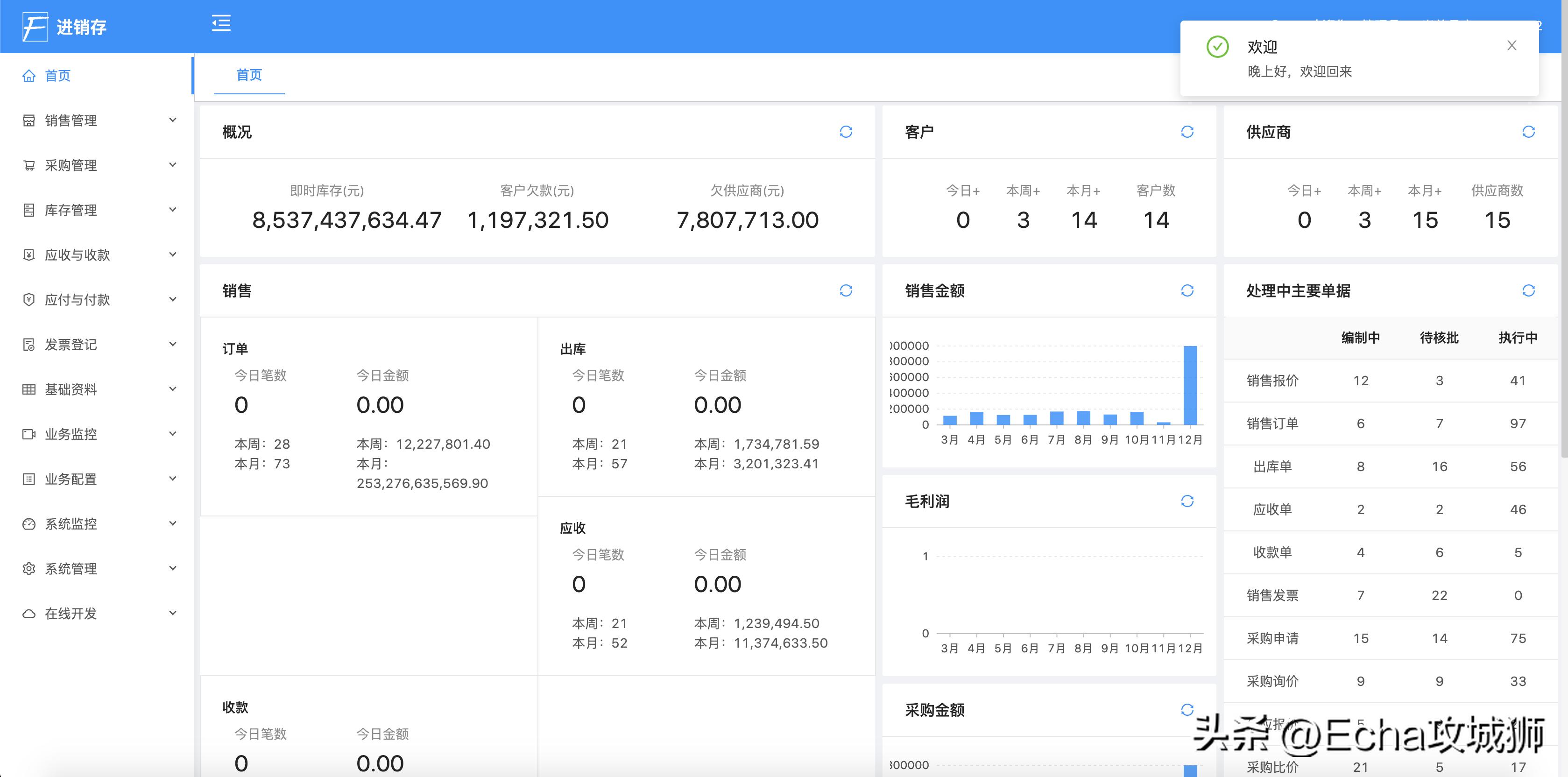The width and height of the screenshot is (1568, 777).
Task: Refresh the 供应商 supplier panel
Action: (x=1529, y=132)
